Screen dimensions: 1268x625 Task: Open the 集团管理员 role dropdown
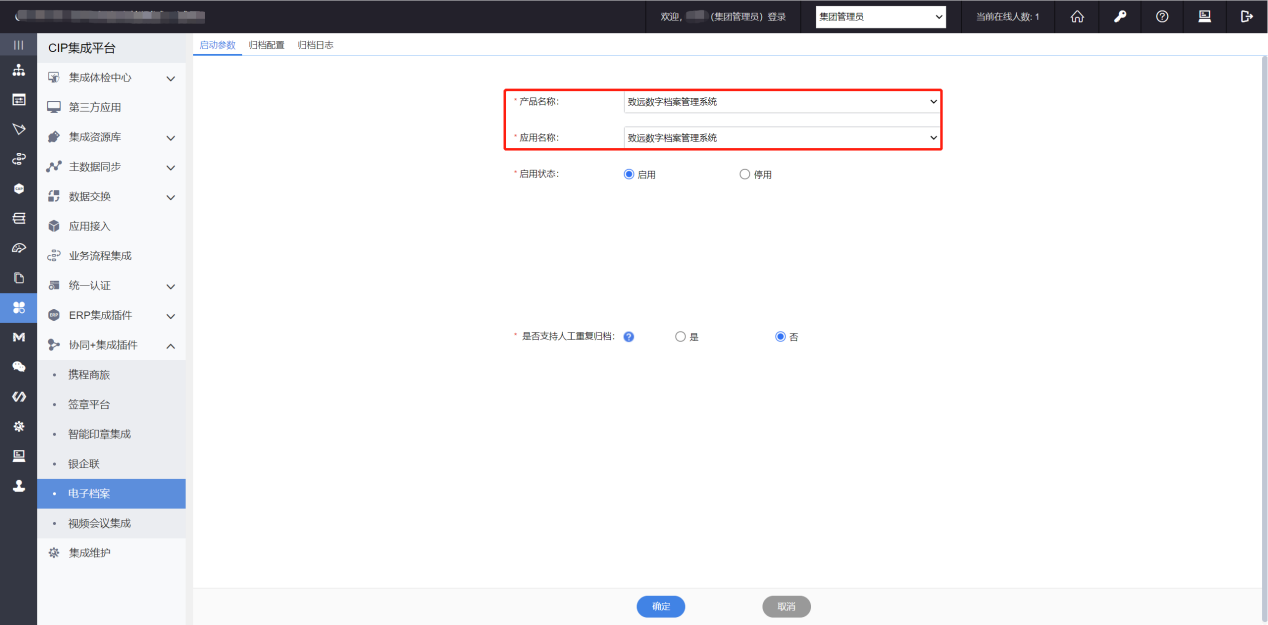pyautogui.click(x=881, y=16)
